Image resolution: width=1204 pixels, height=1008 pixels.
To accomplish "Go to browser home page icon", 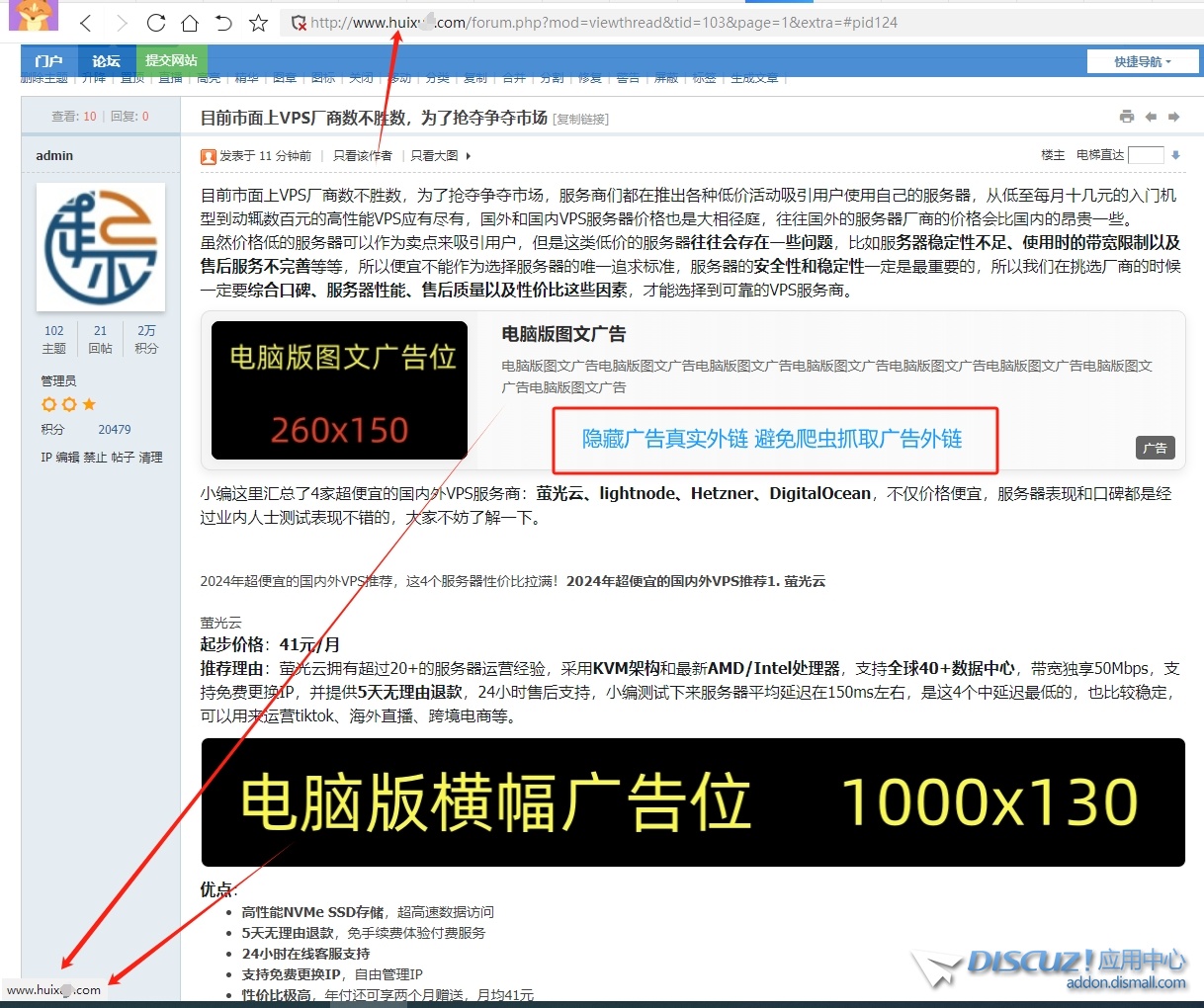I will 190,23.
